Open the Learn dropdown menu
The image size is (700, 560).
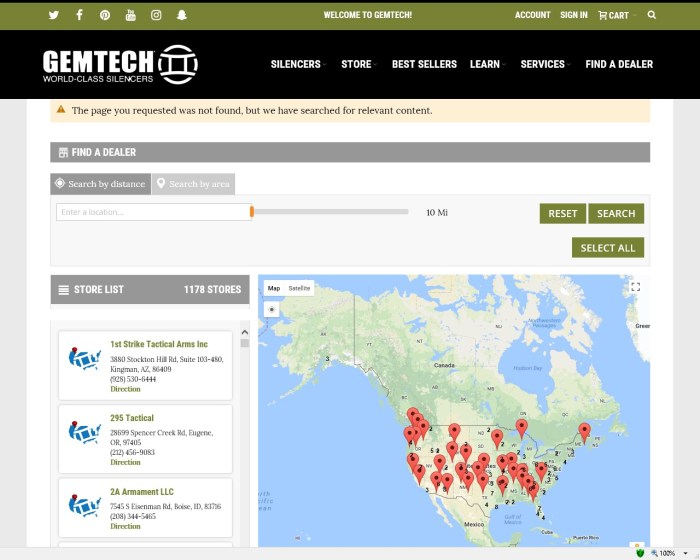pos(487,64)
